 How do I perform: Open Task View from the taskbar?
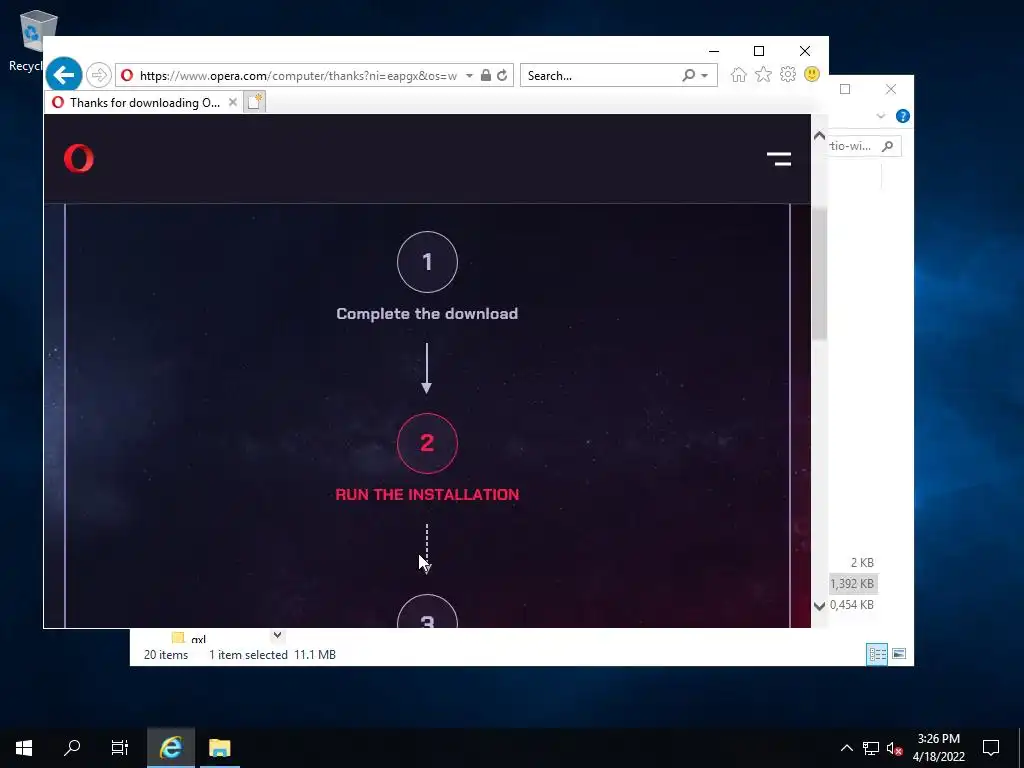(120, 748)
